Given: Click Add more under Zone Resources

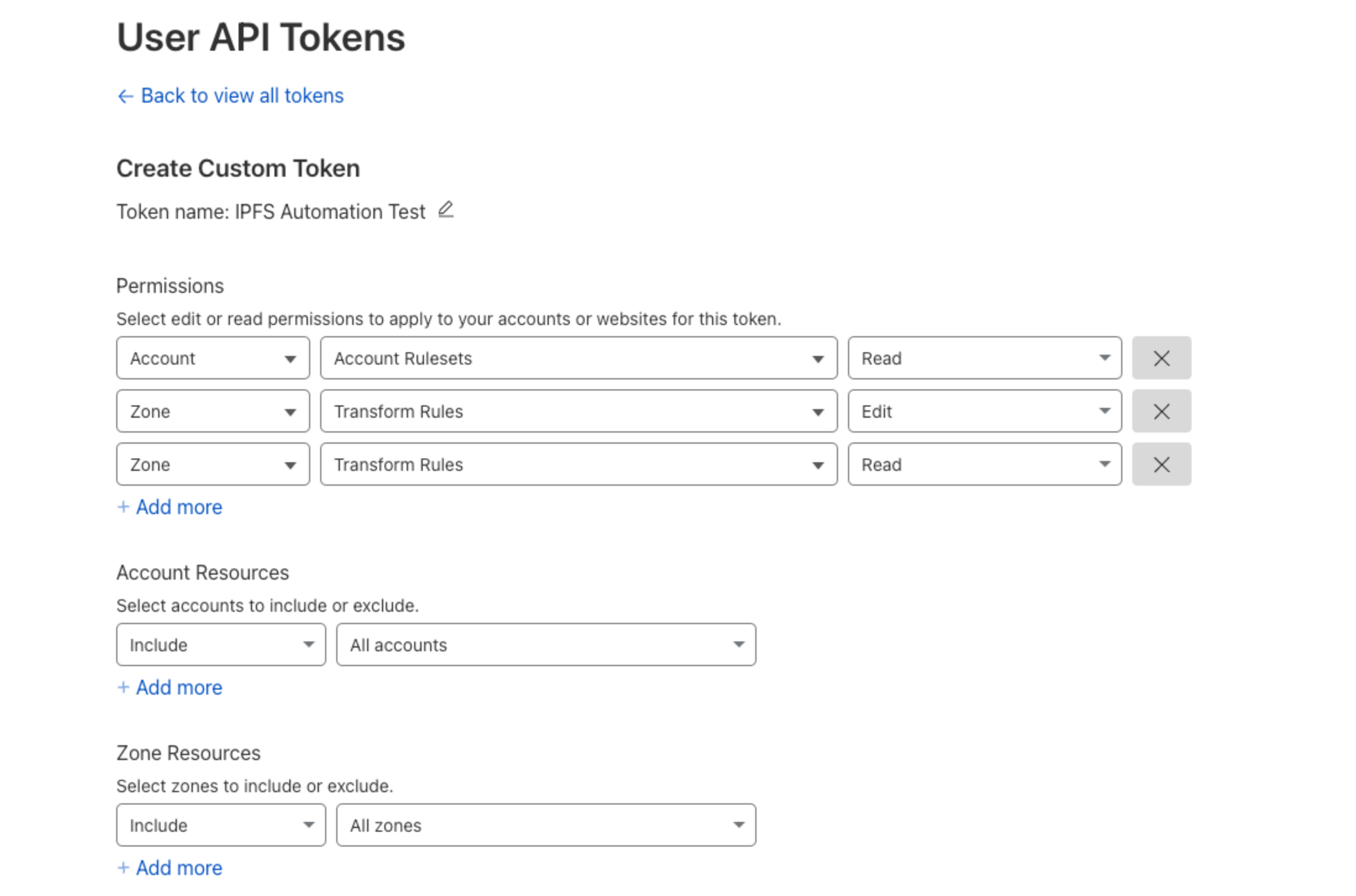Looking at the screenshot, I should click(x=179, y=868).
